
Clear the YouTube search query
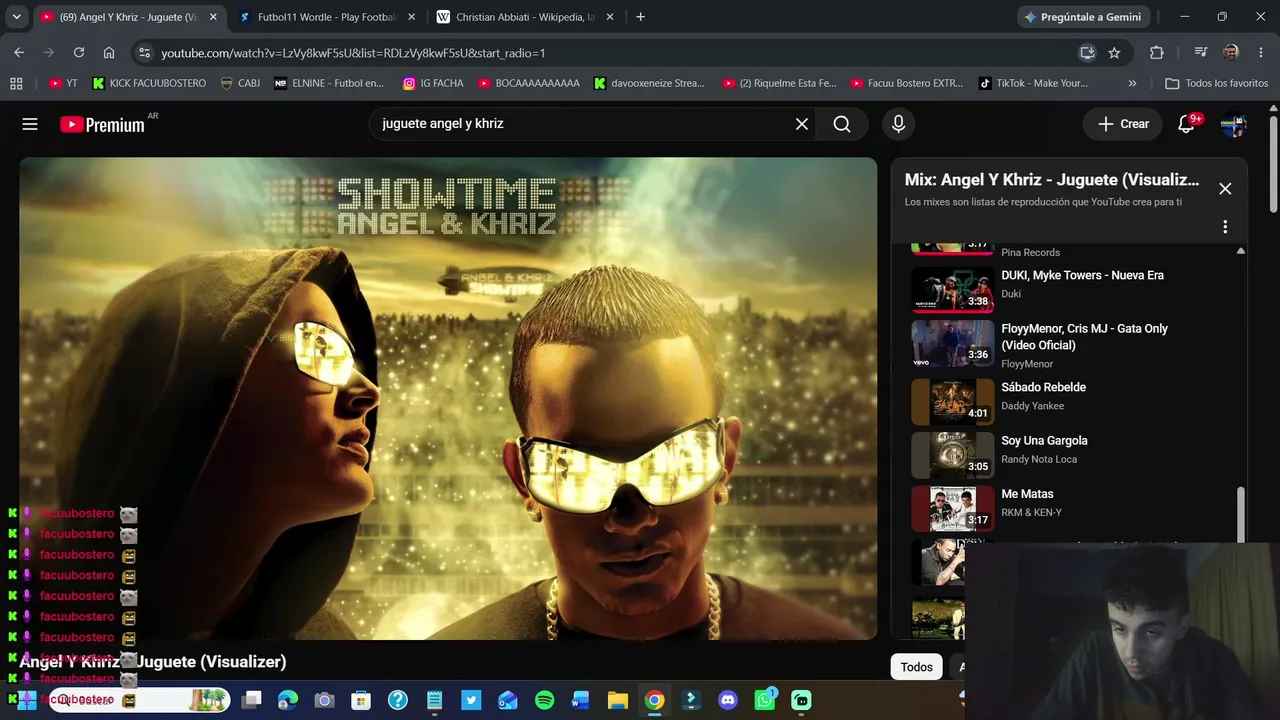point(801,124)
